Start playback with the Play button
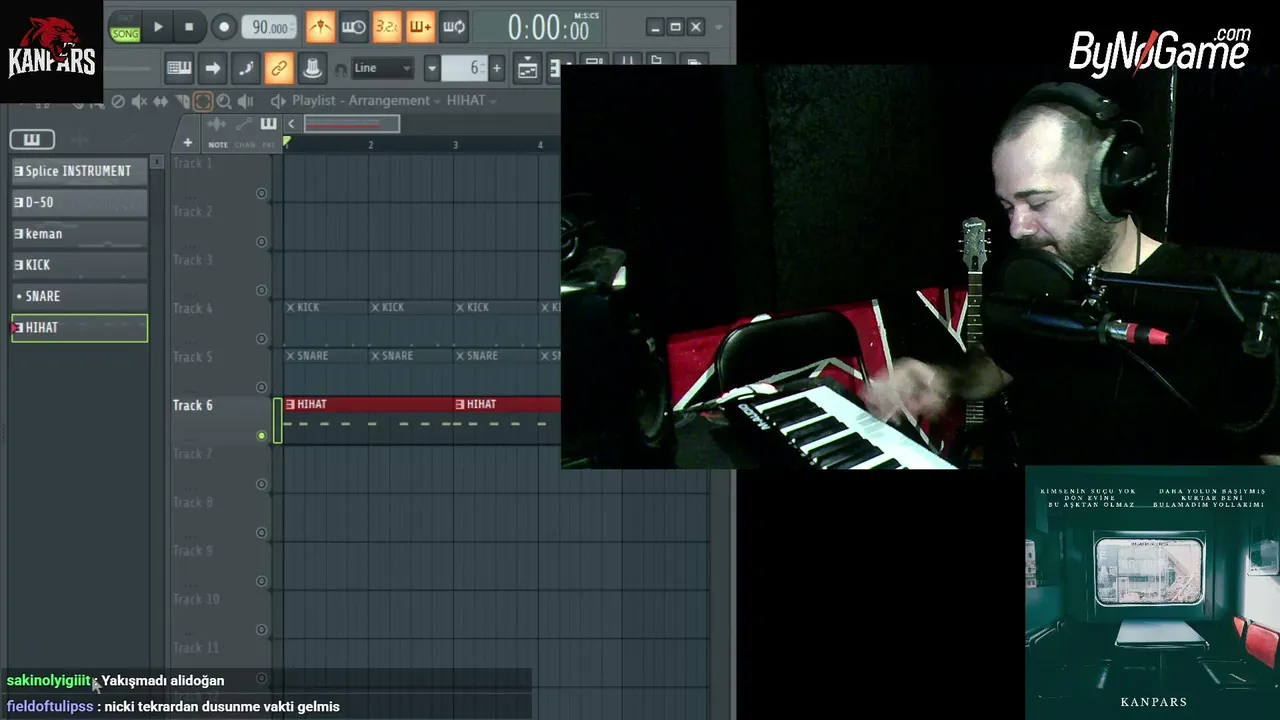Viewport: 1280px width, 720px height. [158, 27]
